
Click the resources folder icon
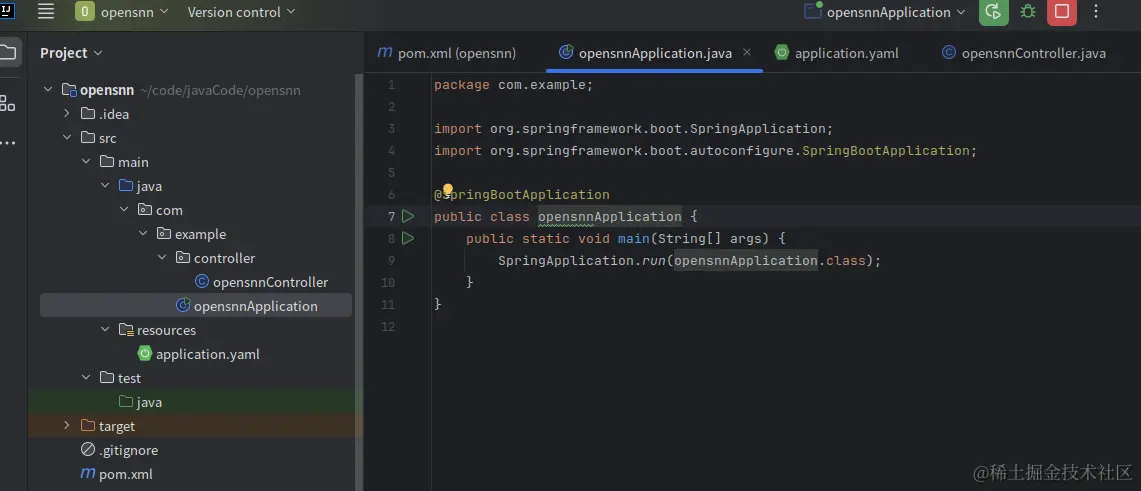(126, 330)
